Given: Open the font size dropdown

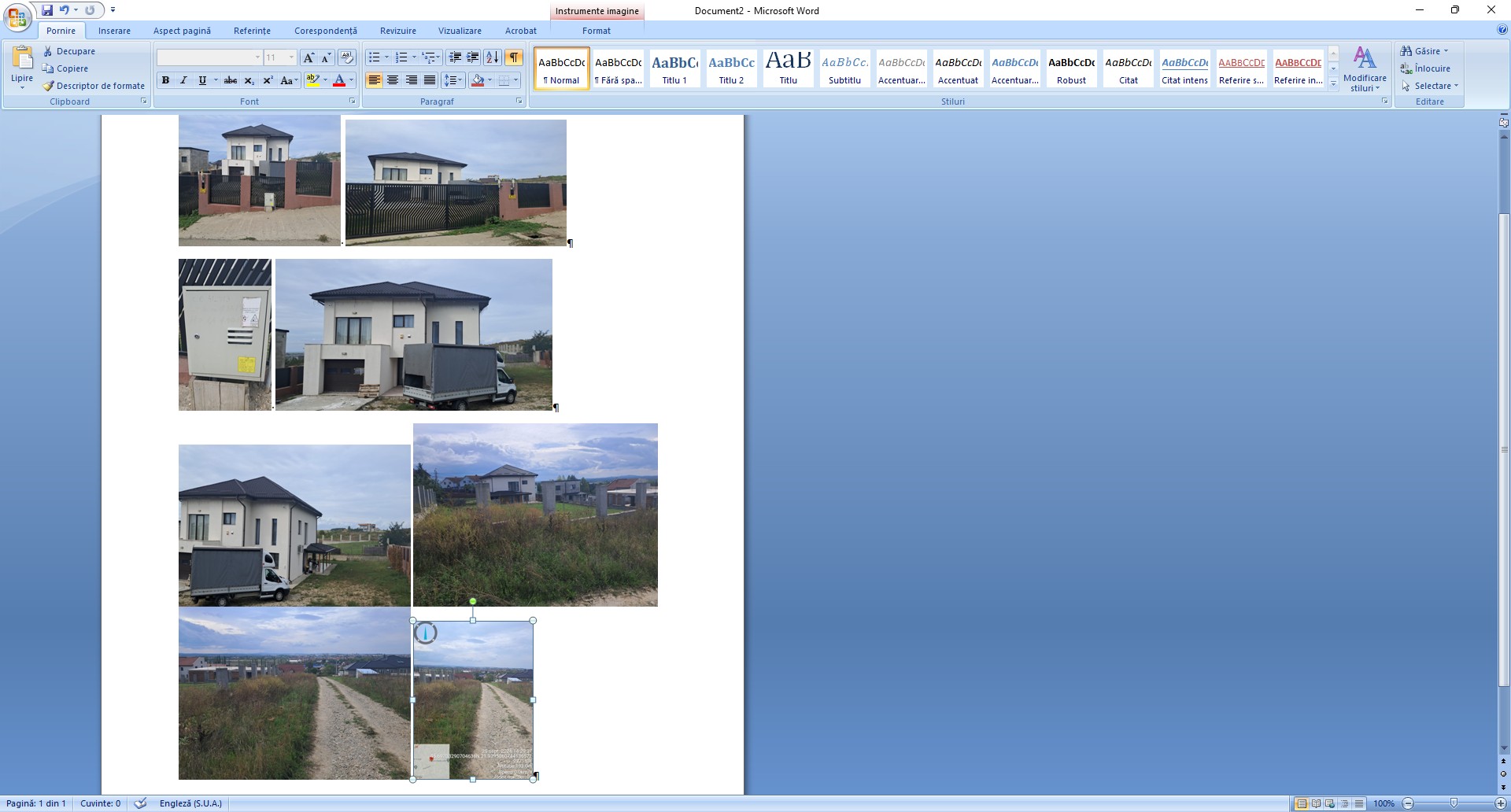Looking at the screenshot, I should (x=291, y=57).
